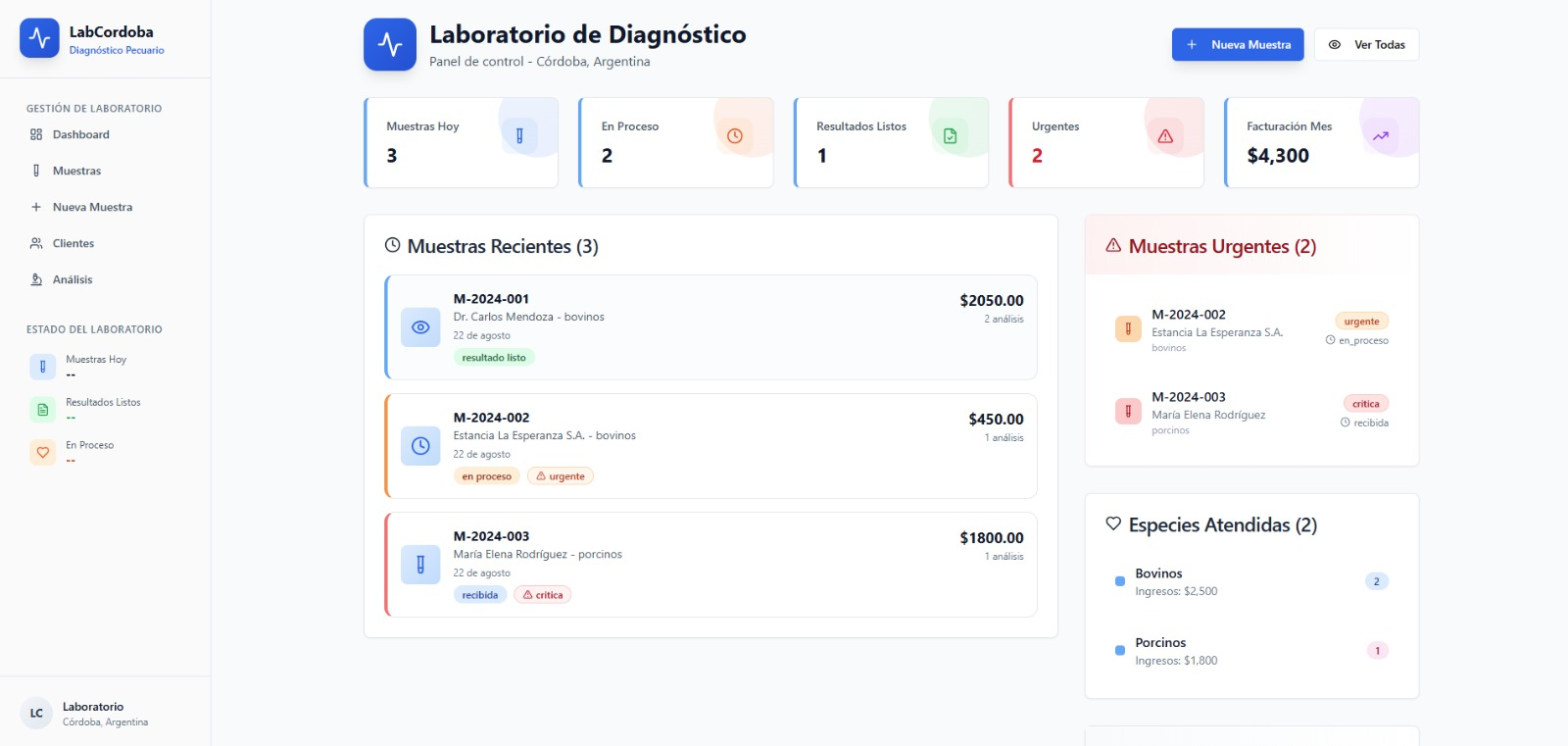This screenshot has width=1568, height=746.
Task: Click the En Proceso heart icon in sidebar status
Action: [x=42, y=453]
